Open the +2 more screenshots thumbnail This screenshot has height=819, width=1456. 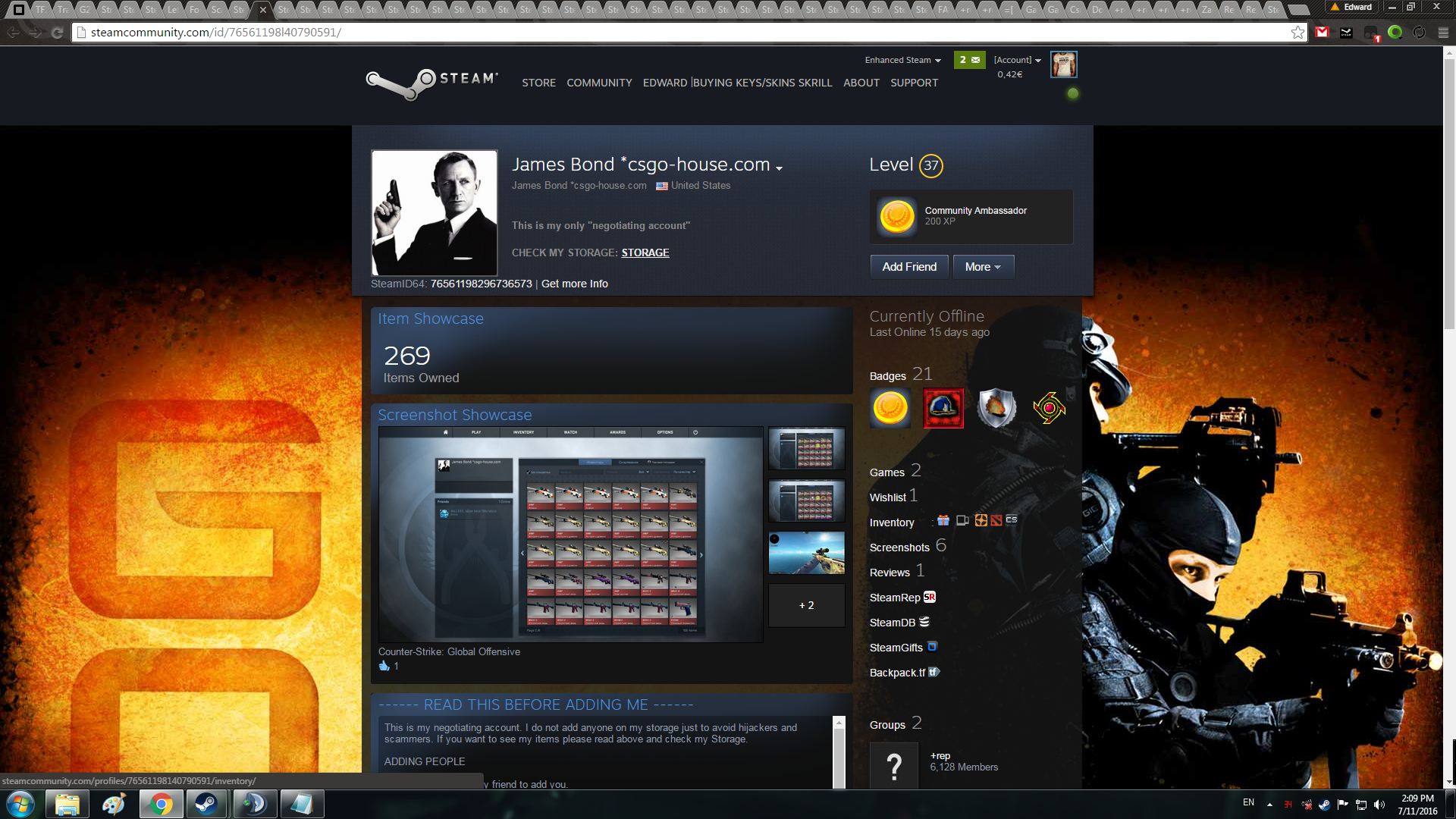pyautogui.click(x=806, y=605)
